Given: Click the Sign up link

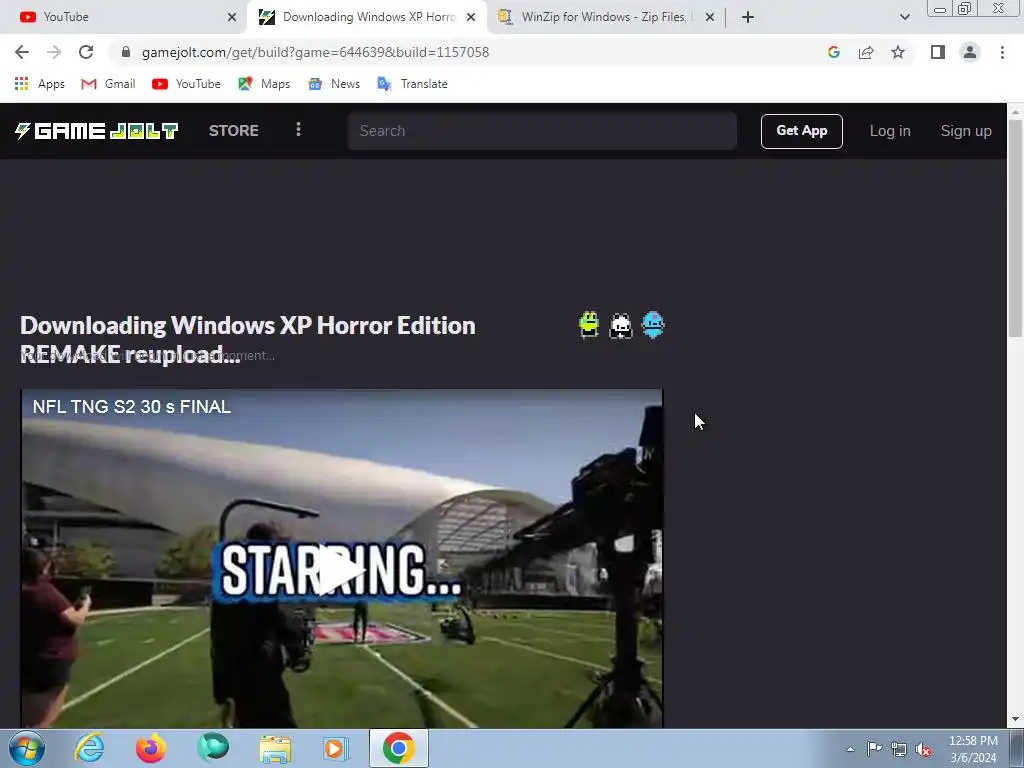Looking at the screenshot, I should click(966, 131).
